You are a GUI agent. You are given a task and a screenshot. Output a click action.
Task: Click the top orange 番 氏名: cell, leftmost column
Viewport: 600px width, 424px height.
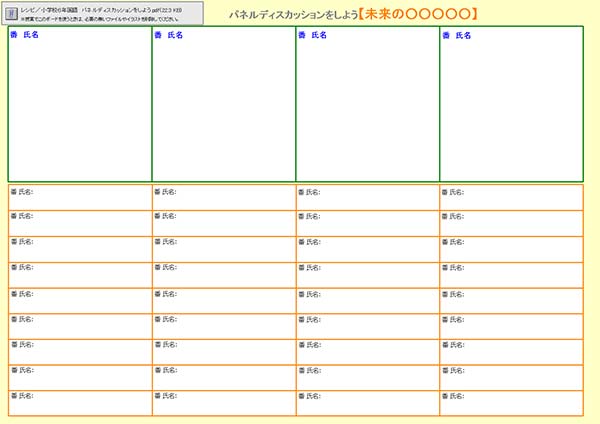pos(80,197)
